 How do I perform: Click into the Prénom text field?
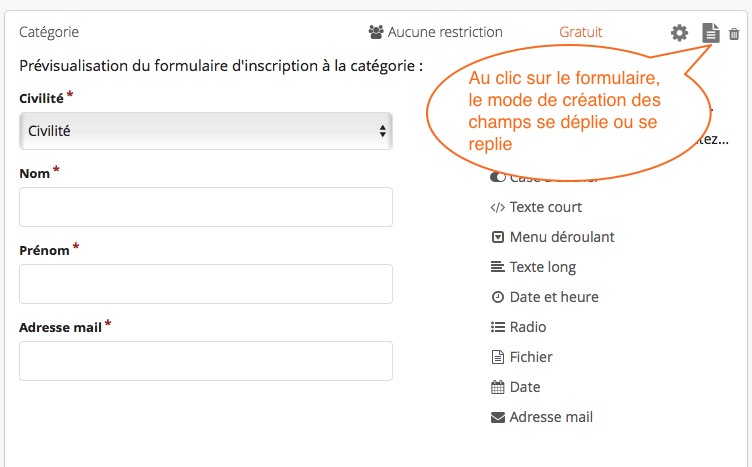[206, 284]
